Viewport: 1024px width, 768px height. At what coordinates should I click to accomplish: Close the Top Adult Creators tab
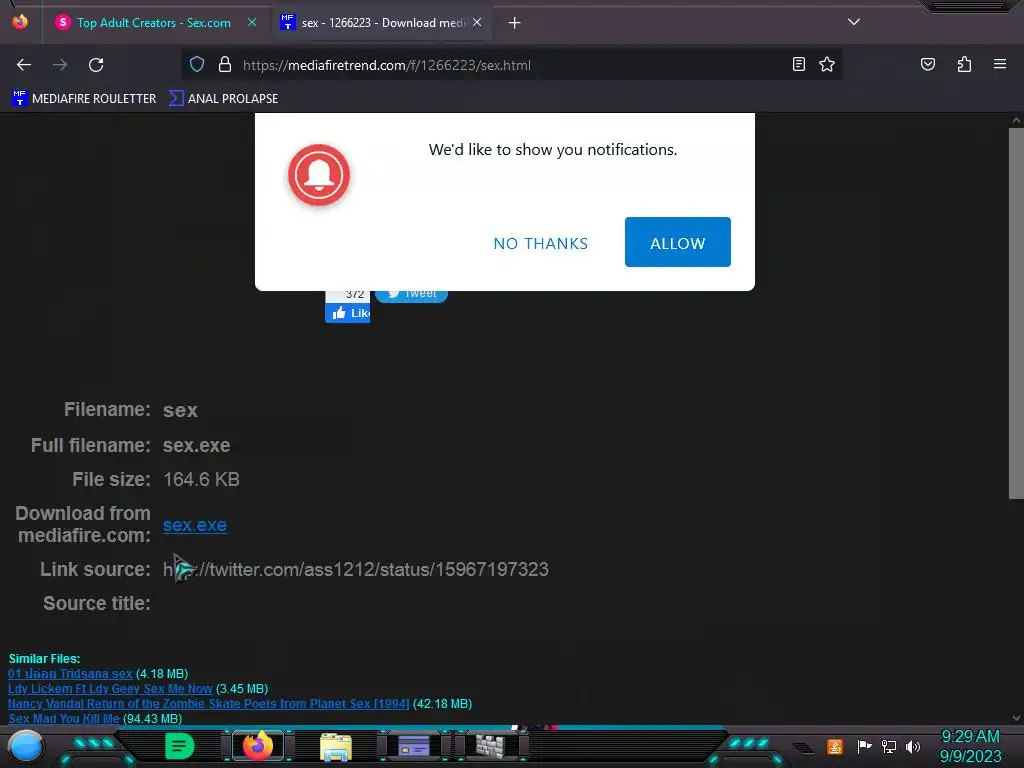tap(252, 22)
